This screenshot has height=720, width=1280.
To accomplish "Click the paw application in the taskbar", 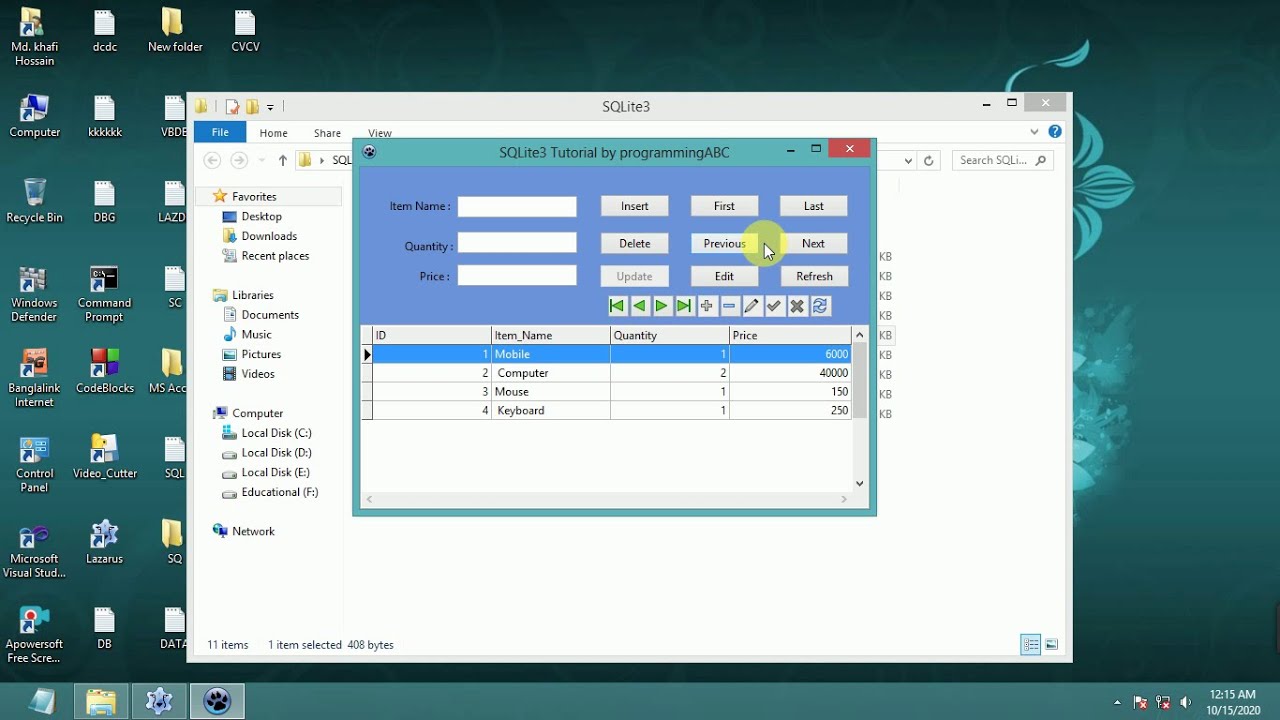I will coord(217,701).
